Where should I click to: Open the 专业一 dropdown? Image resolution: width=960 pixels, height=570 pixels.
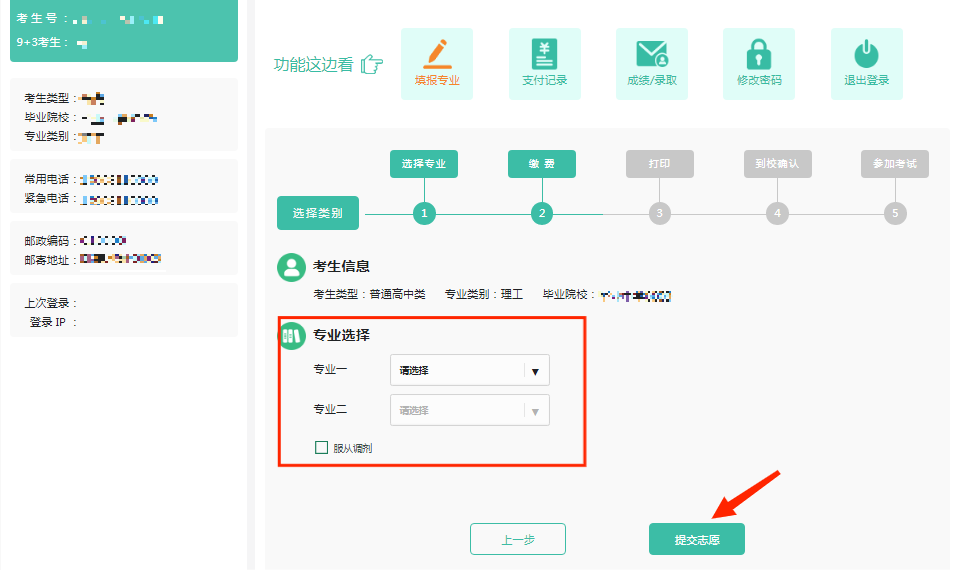click(470, 370)
